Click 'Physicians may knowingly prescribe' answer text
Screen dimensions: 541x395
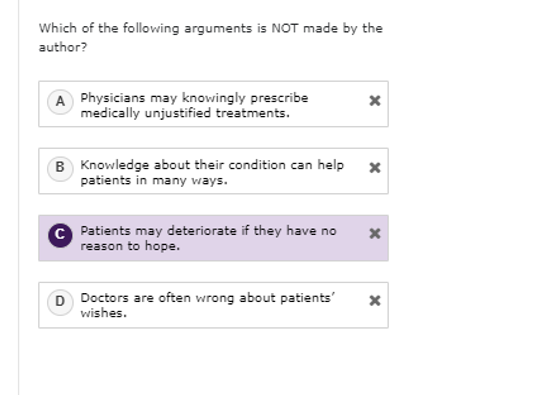[x=194, y=98]
